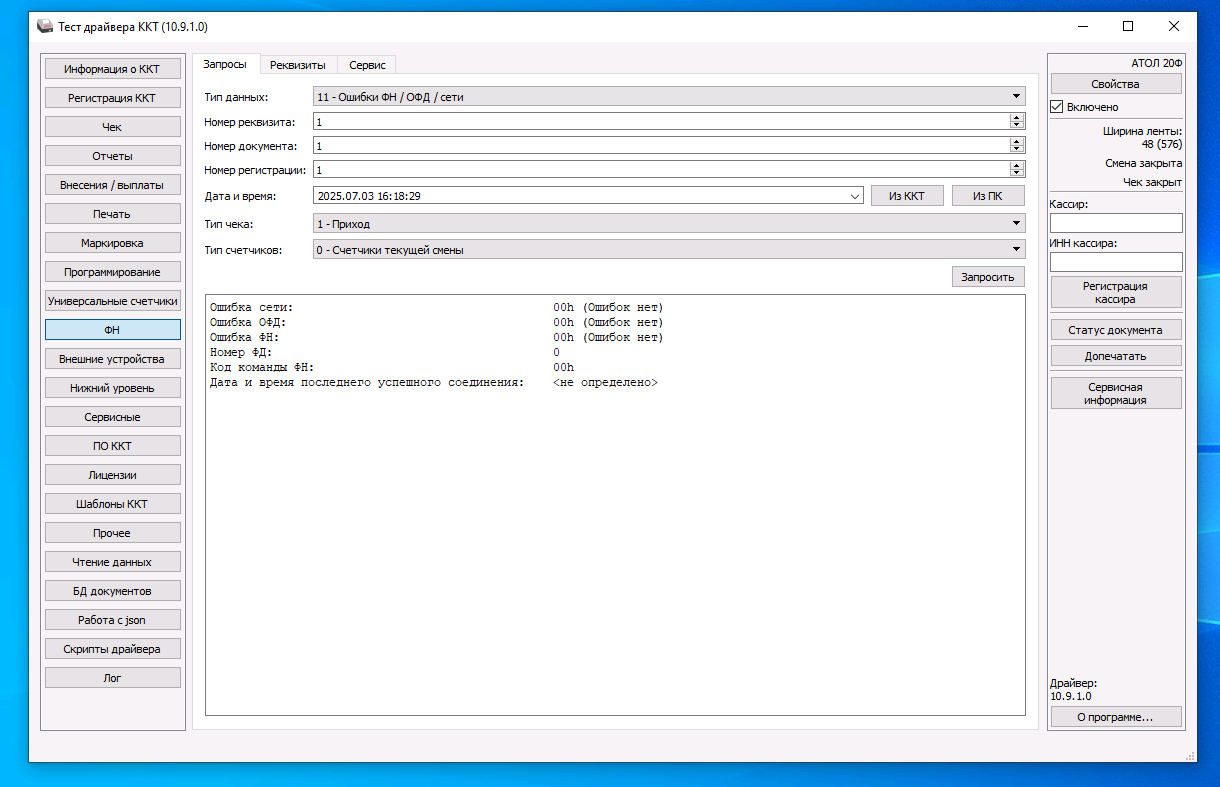The width and height of the screenshot is (1220, 787).
Task: Open Универсальные счетчики section
Action: [x=112, y=301]
